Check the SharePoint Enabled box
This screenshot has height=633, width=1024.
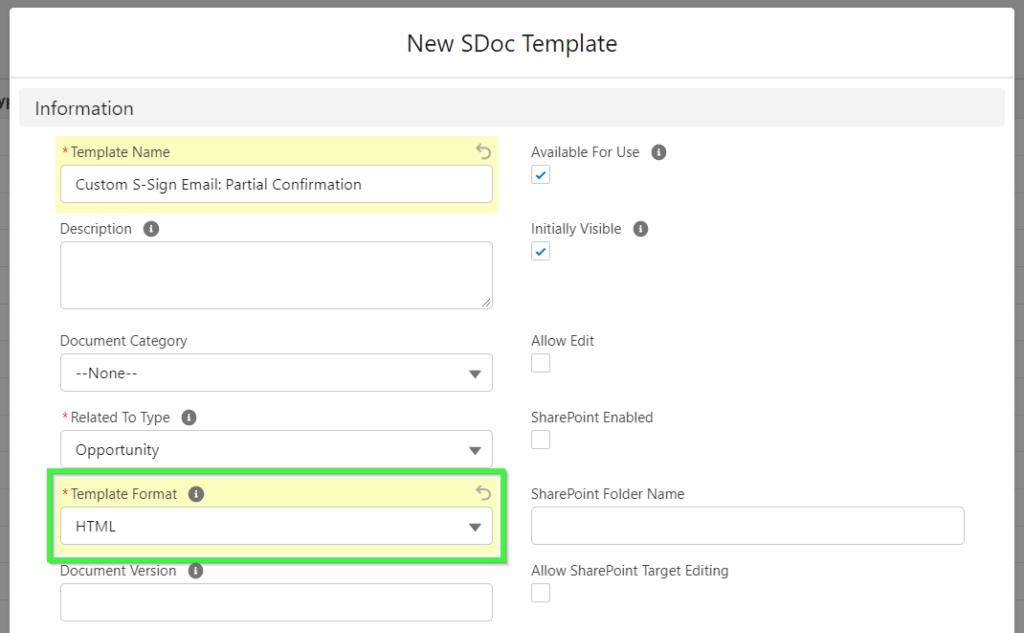click(540, 439)
